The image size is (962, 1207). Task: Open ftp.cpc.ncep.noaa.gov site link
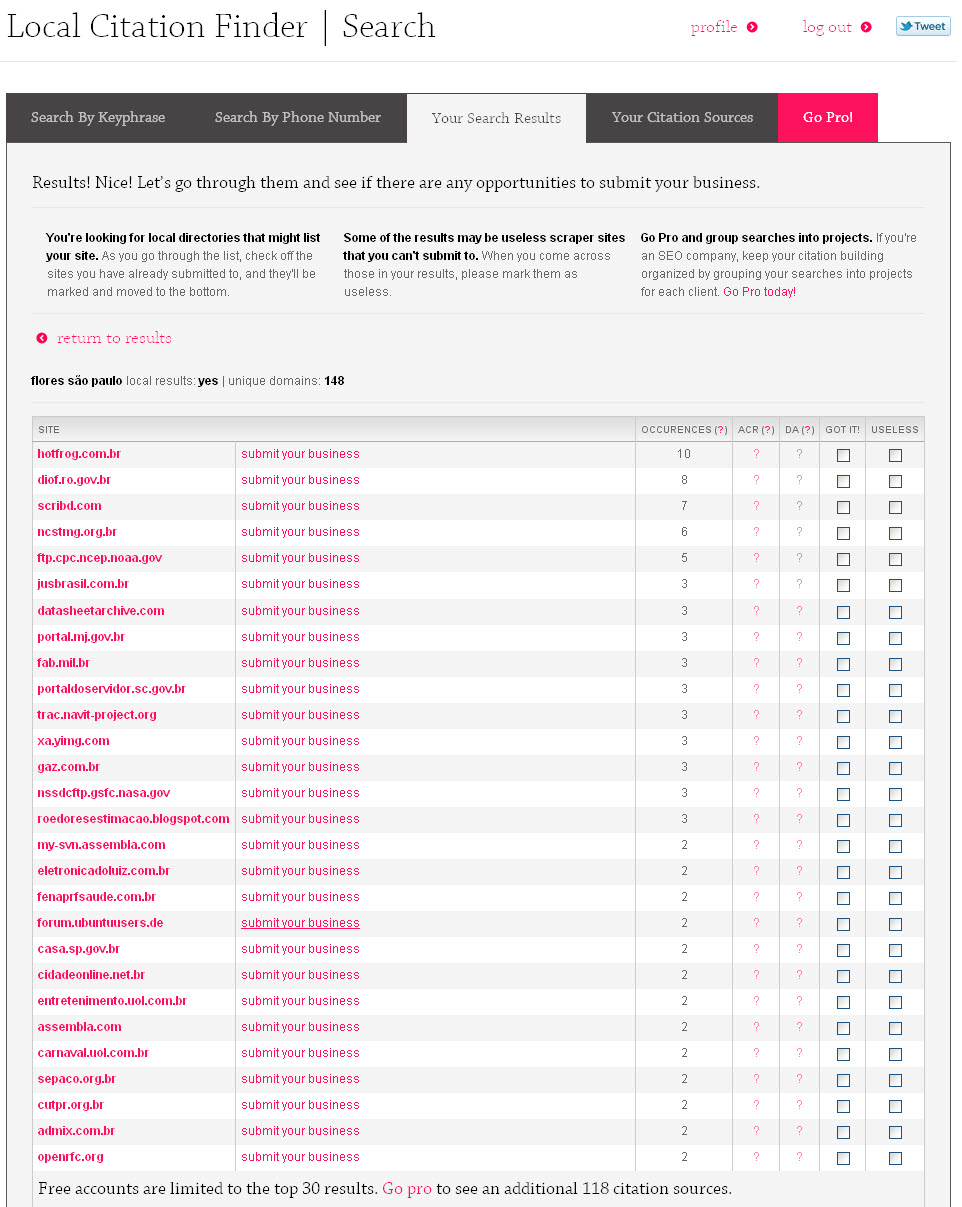click(x=99, y=558)
